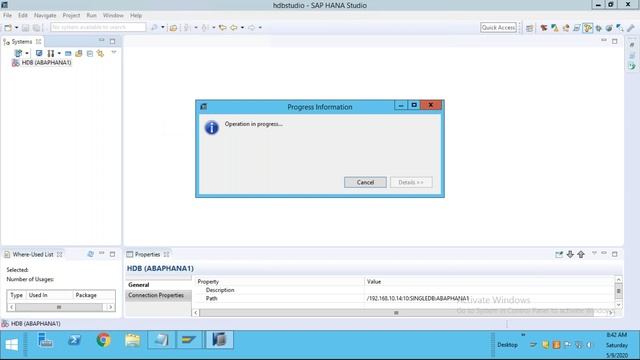Open the Project menu
640x360 pixels.
pos(71,16)
